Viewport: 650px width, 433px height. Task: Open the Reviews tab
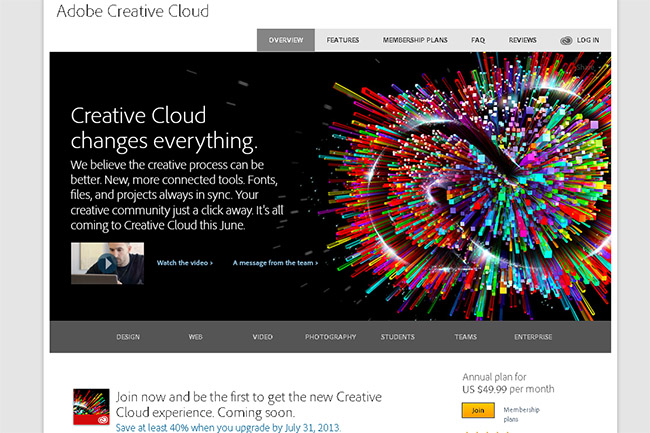pyautogui.click(x=522, y=40)
